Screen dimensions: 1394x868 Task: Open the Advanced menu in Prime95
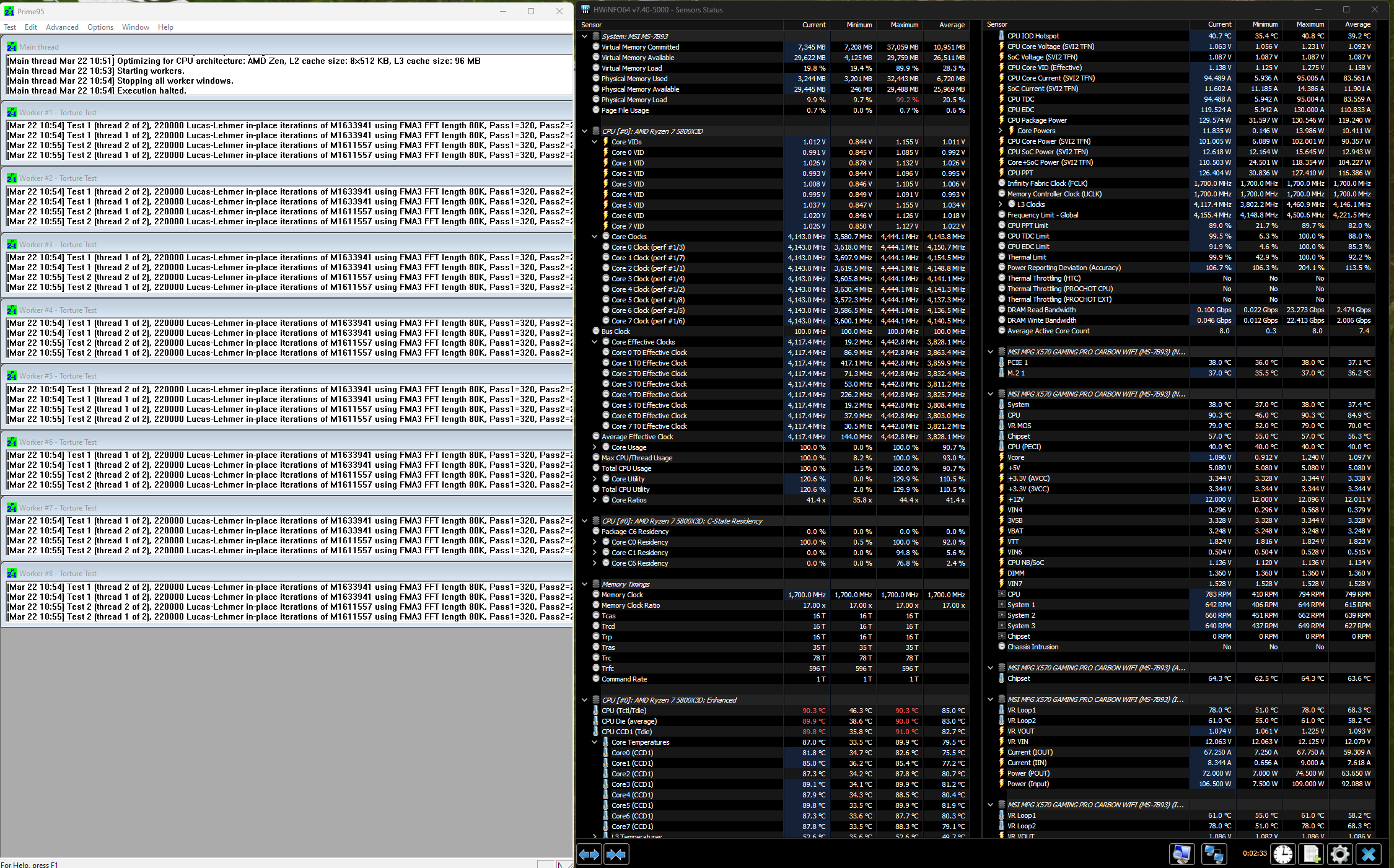[62, 27]
